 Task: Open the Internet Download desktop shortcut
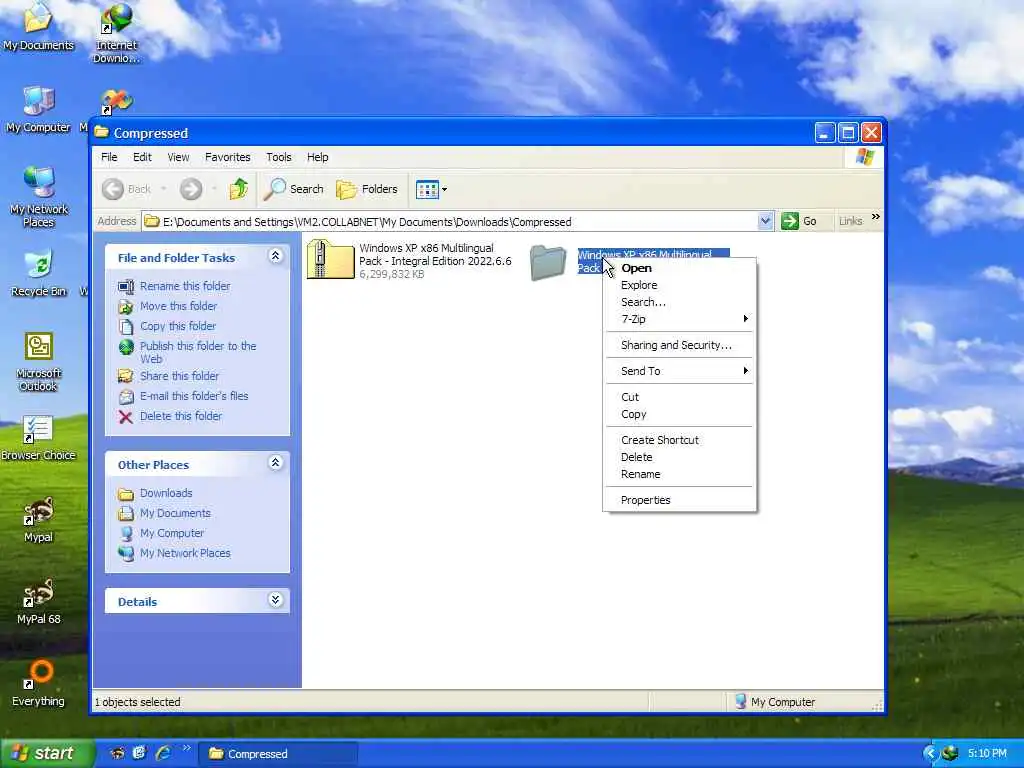(116, 33)
